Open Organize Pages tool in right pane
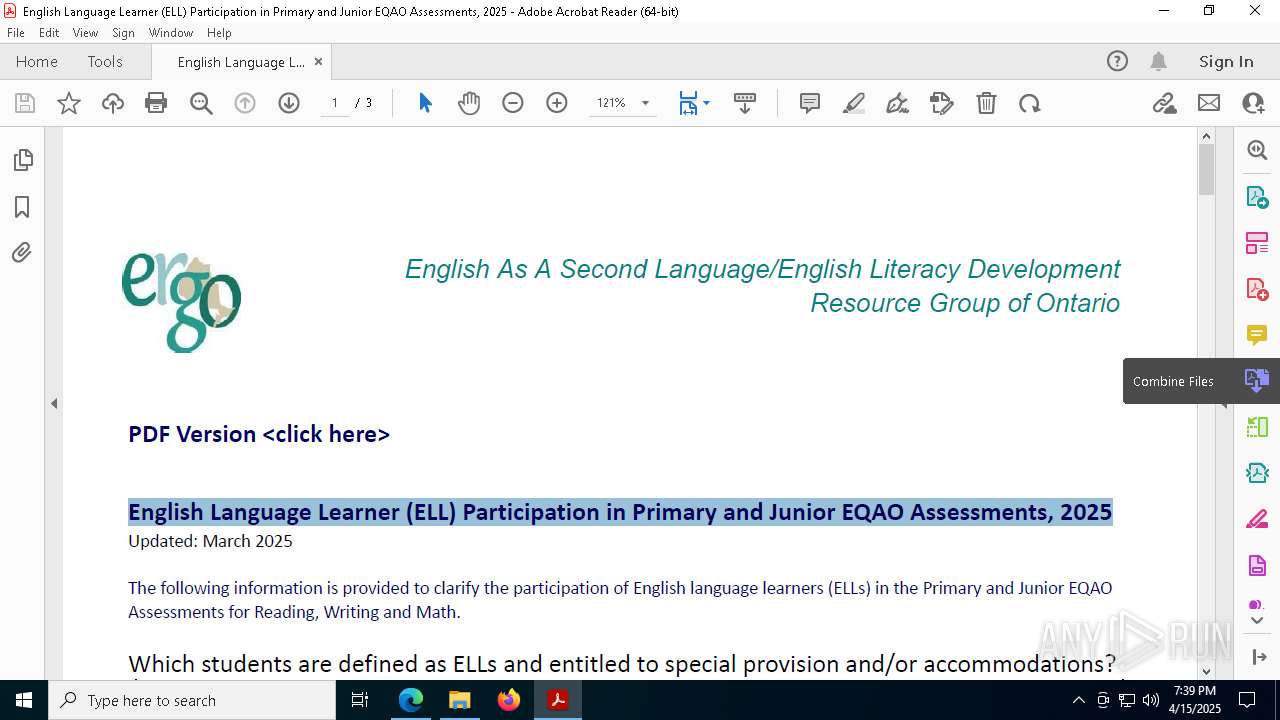Screen dimensions: 1280x720 pos(1257,243)
